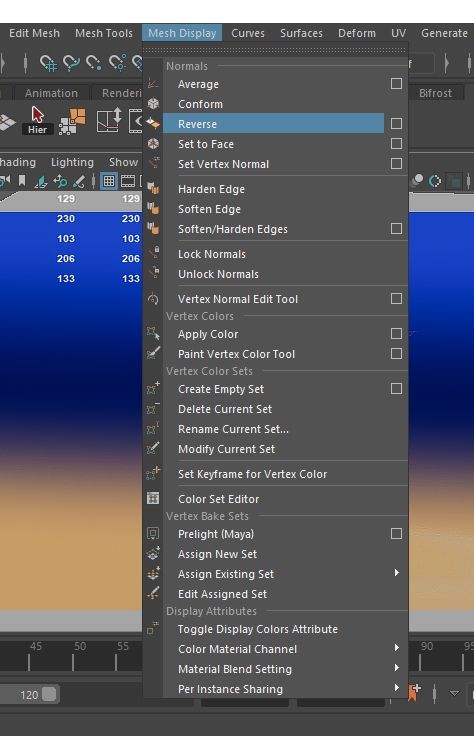Image resolution: width=474 pixels, height=736 pixels.
Task: Open the Curves menu
Action: pos(248,33)
